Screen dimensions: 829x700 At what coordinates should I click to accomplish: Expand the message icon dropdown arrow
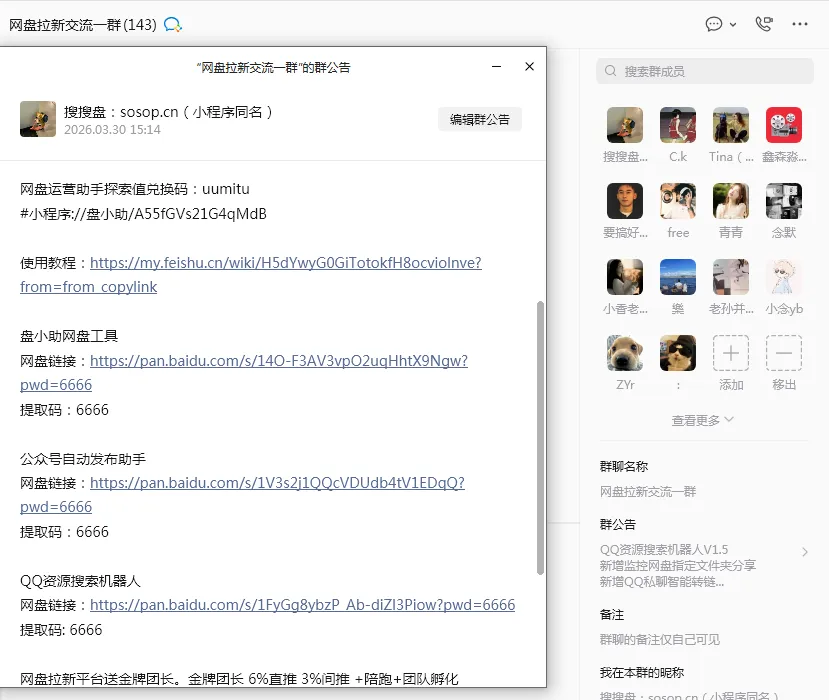click(733, 24)
